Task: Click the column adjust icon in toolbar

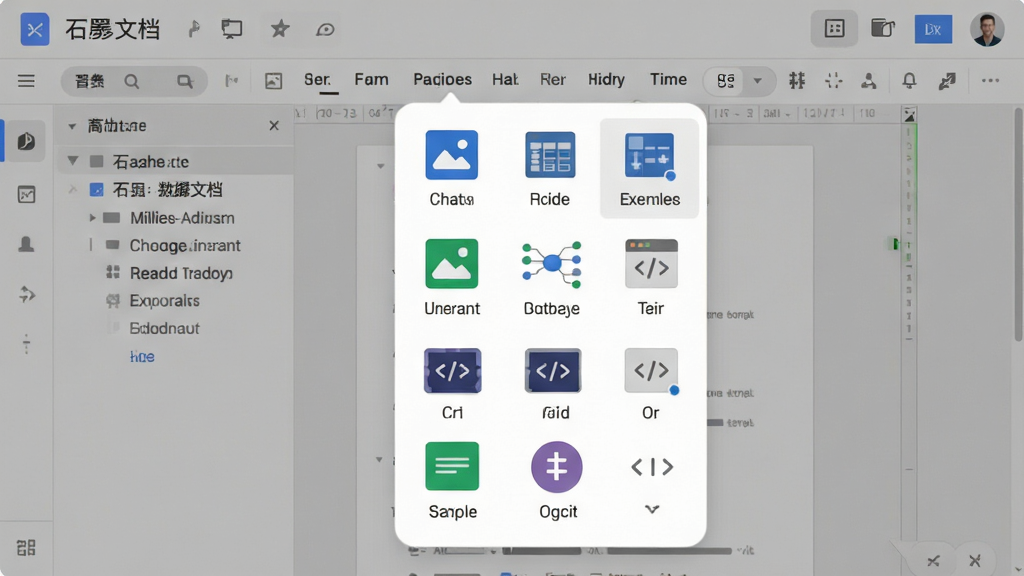Action: 797,81
